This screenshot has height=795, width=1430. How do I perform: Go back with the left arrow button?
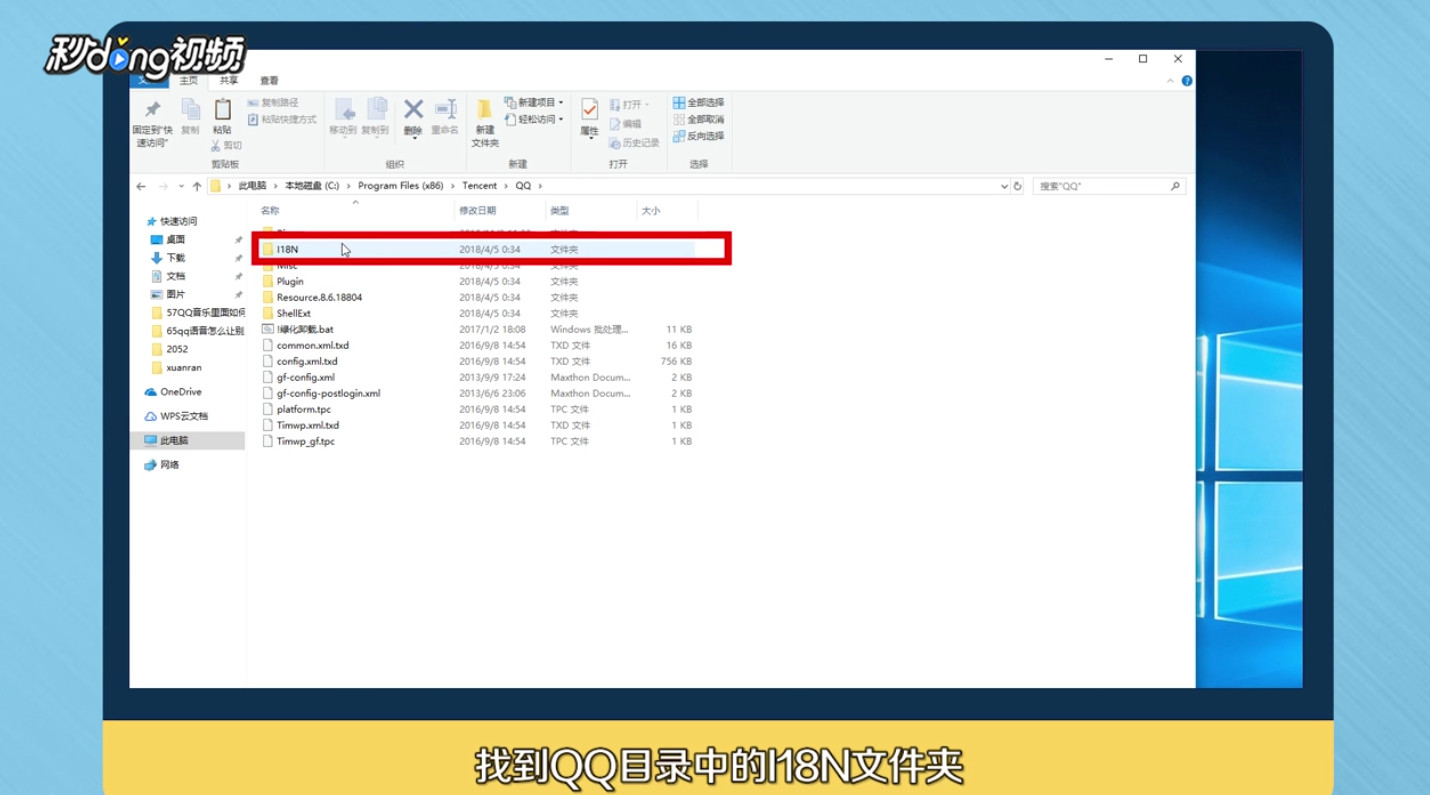coord(141,186)
